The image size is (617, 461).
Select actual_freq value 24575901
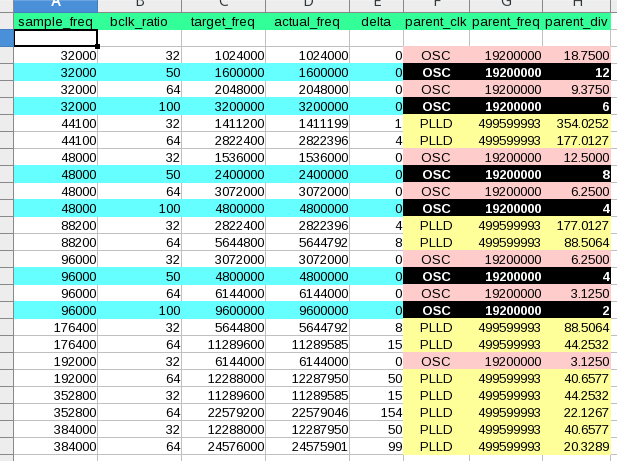[x=307, y=446]
